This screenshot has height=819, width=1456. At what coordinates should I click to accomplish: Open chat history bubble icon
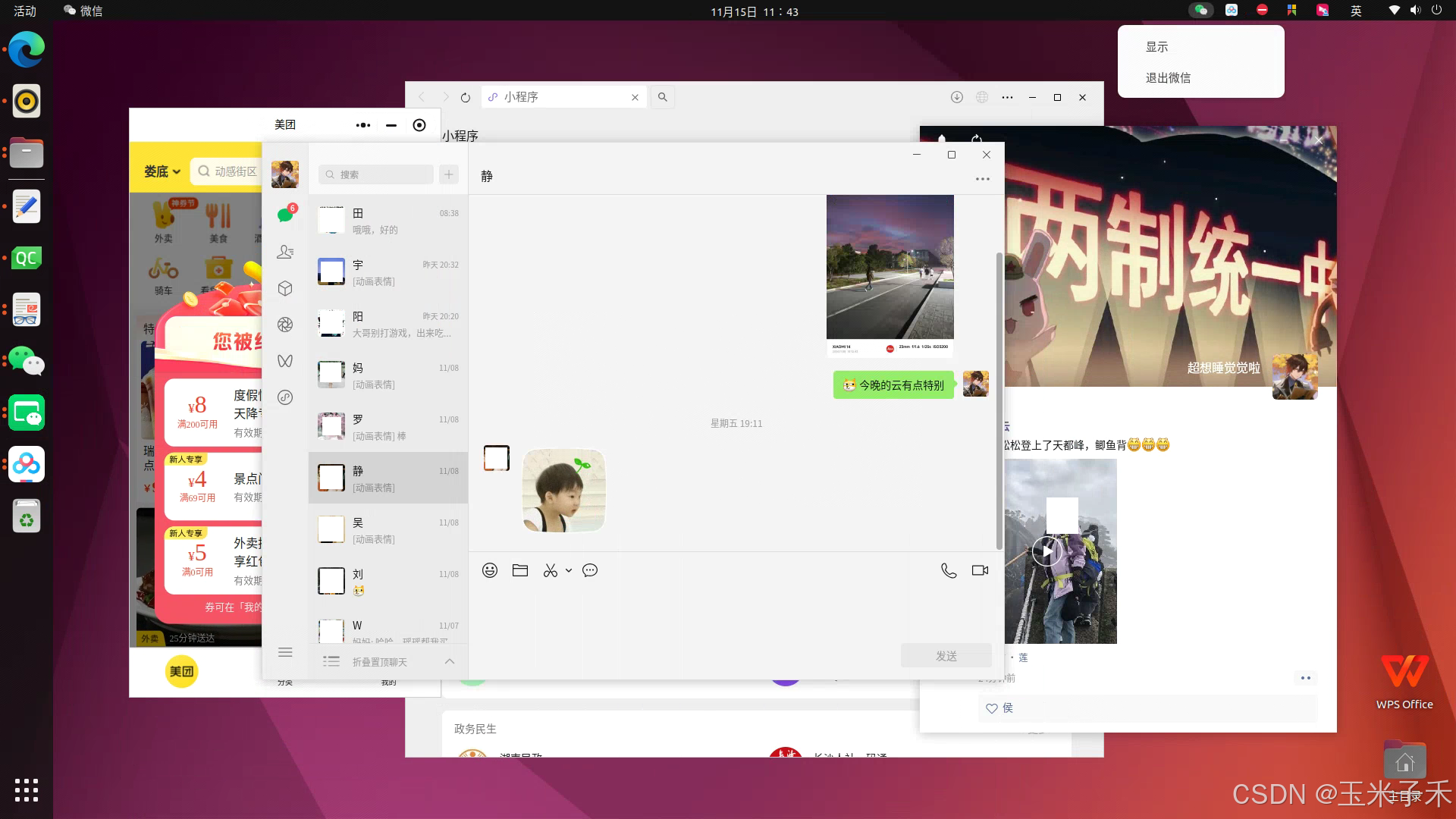pos(590,570)
